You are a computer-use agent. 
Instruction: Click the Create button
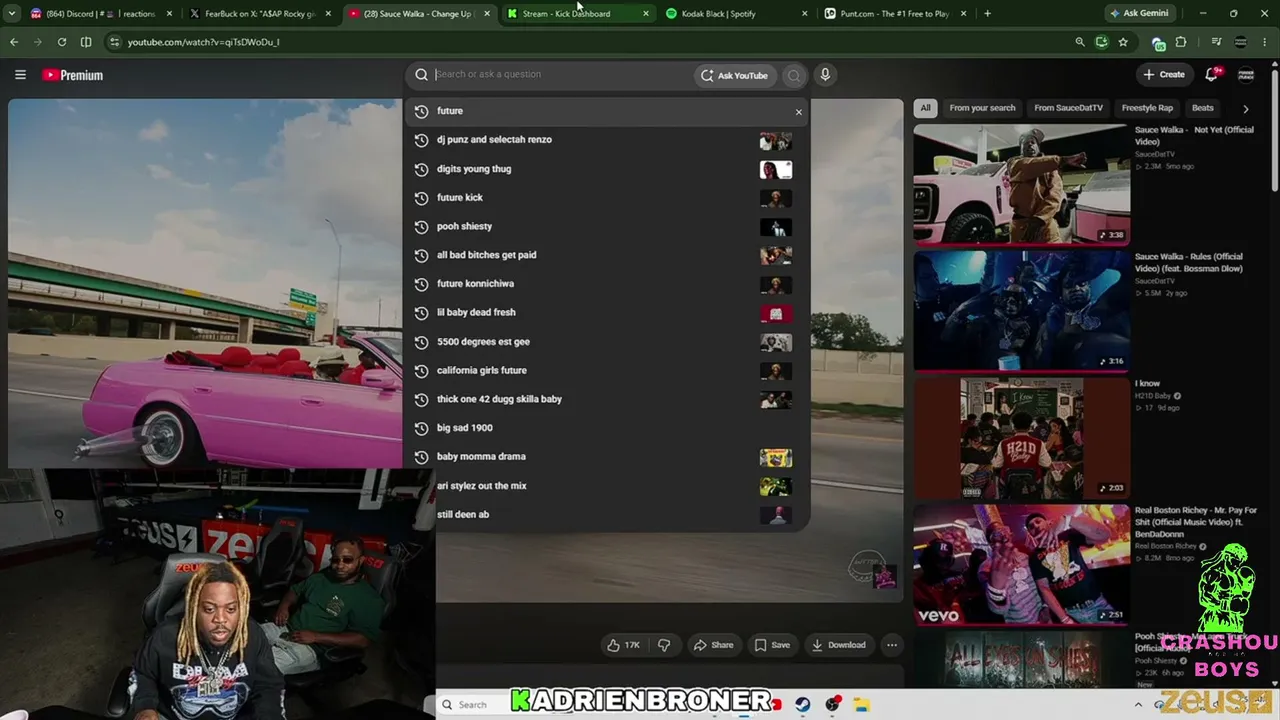coord(1165,74)
